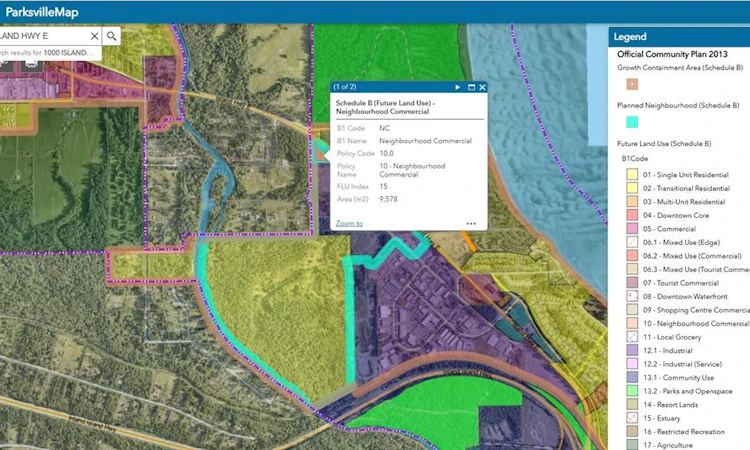Image resolution: width=750 pixels, height=450 pixels.
Task: Click the 04 - Downtown Core swatch
Action: click(x=632, y=215)
